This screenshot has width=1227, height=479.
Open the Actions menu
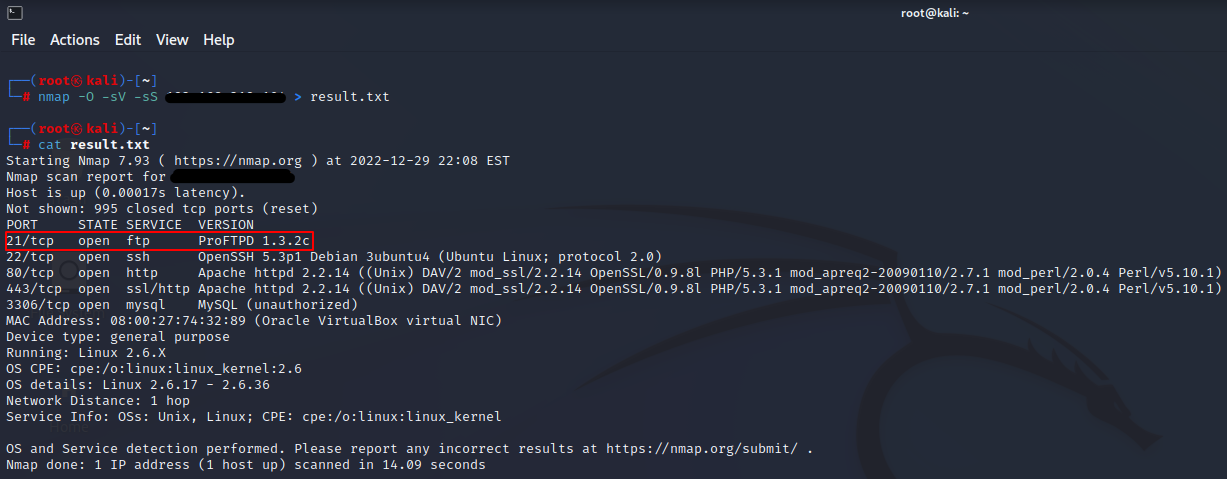coord(75,40)
